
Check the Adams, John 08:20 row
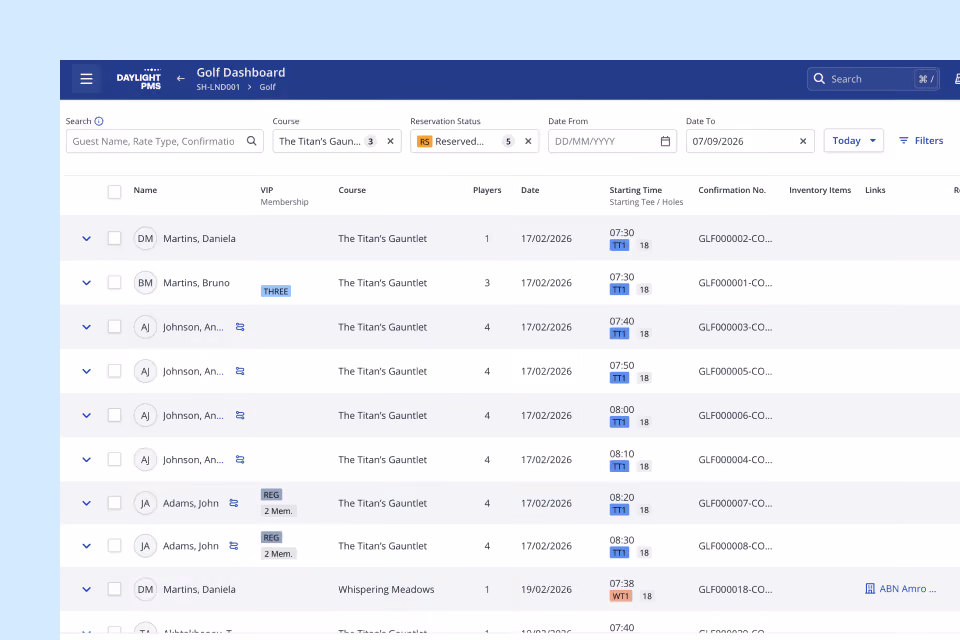[114, 503]
